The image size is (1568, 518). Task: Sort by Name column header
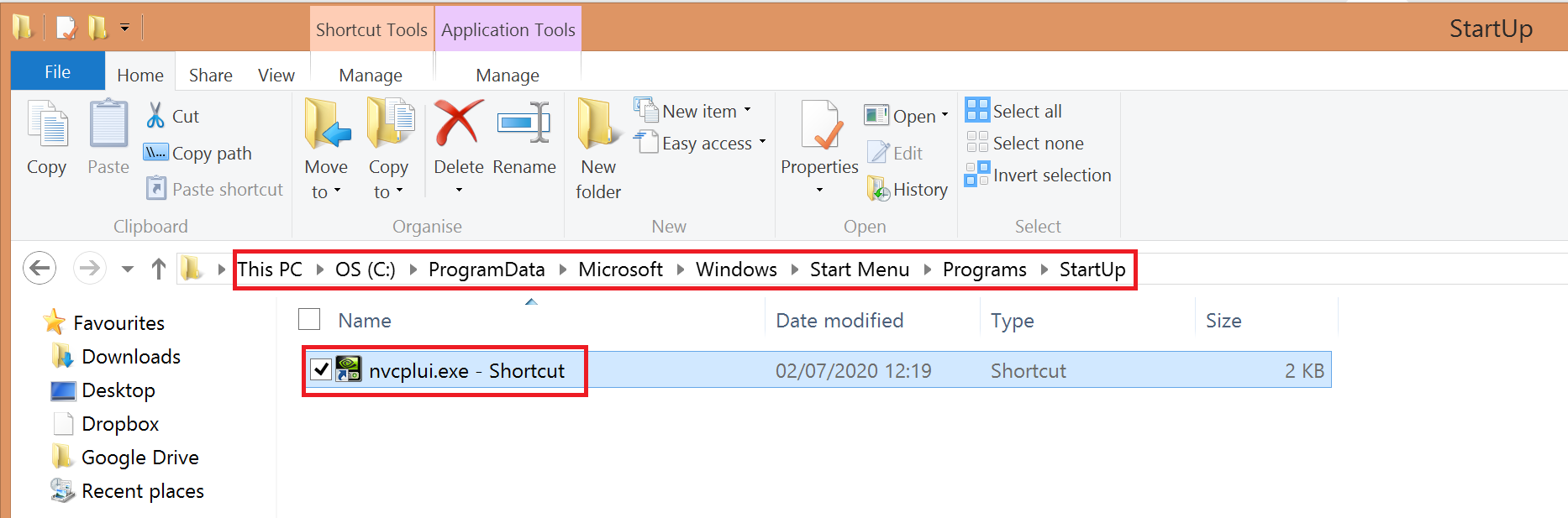click(365, 320)
